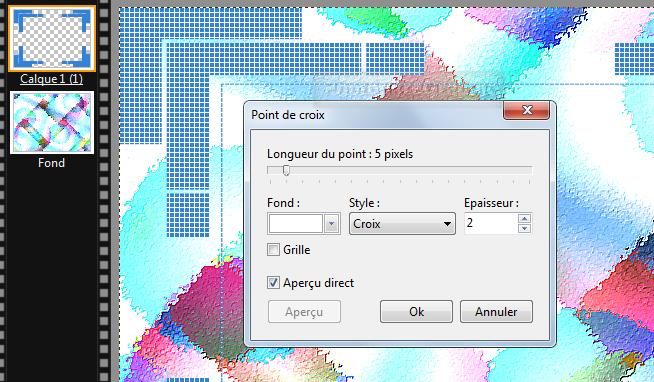This screenshot has height=382, width=654.
Task: Confirm the dialog with Ok
Action: click(416, 312)
